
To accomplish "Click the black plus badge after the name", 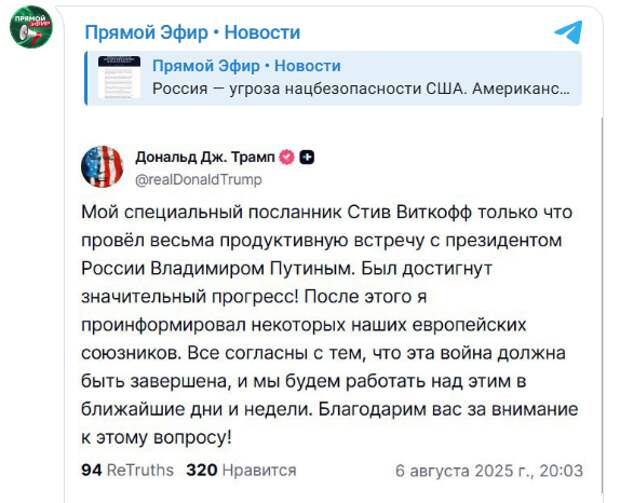I will (x=308, y=157).
